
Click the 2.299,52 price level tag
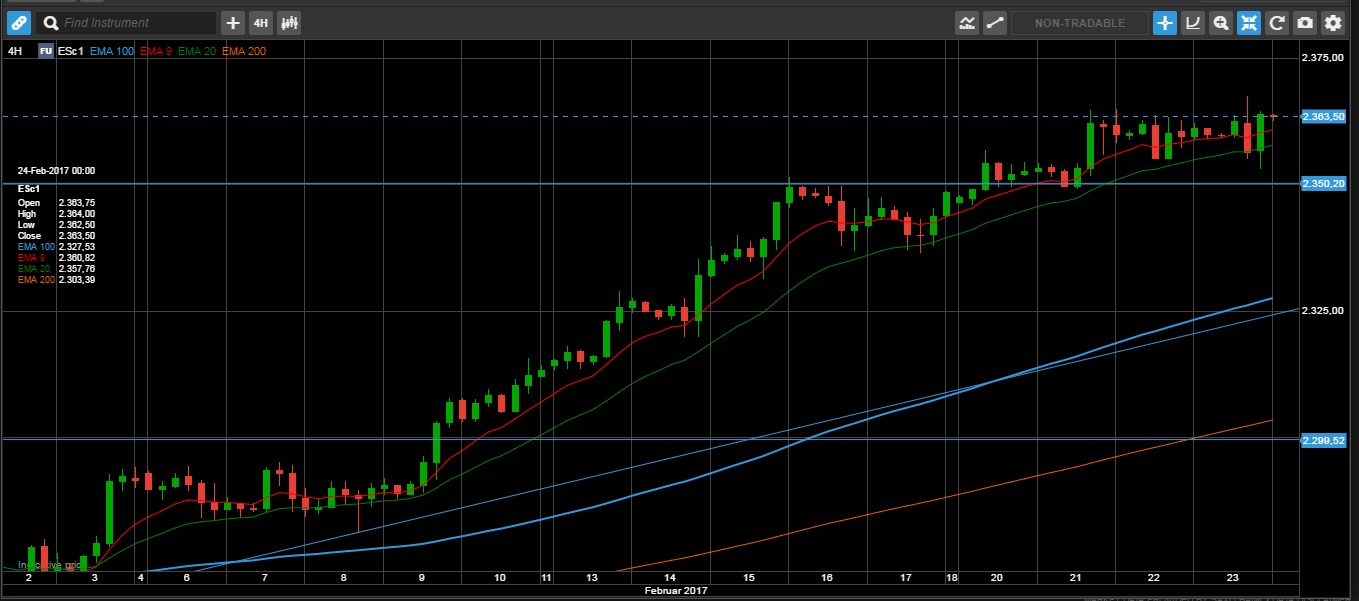[1323, 440]
